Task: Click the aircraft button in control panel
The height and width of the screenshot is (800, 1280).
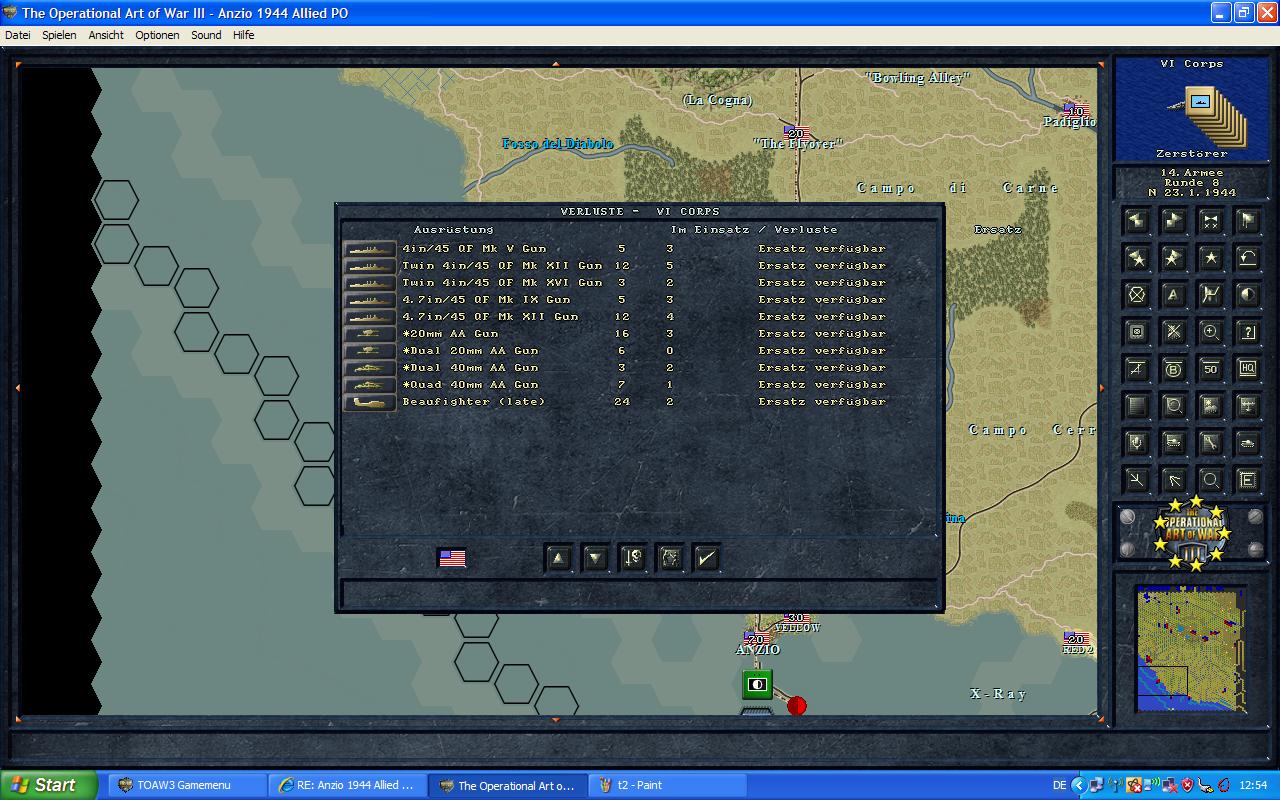Action: tap(1247, 406)
